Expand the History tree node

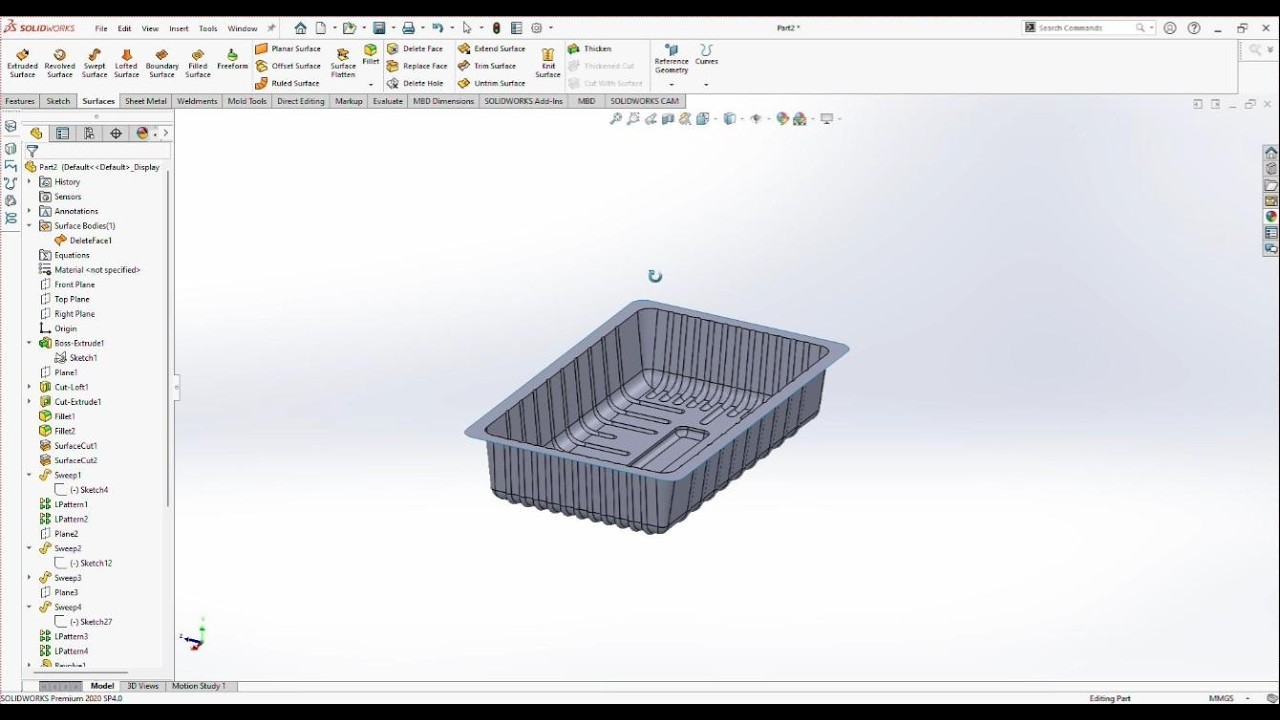(29, 182)
